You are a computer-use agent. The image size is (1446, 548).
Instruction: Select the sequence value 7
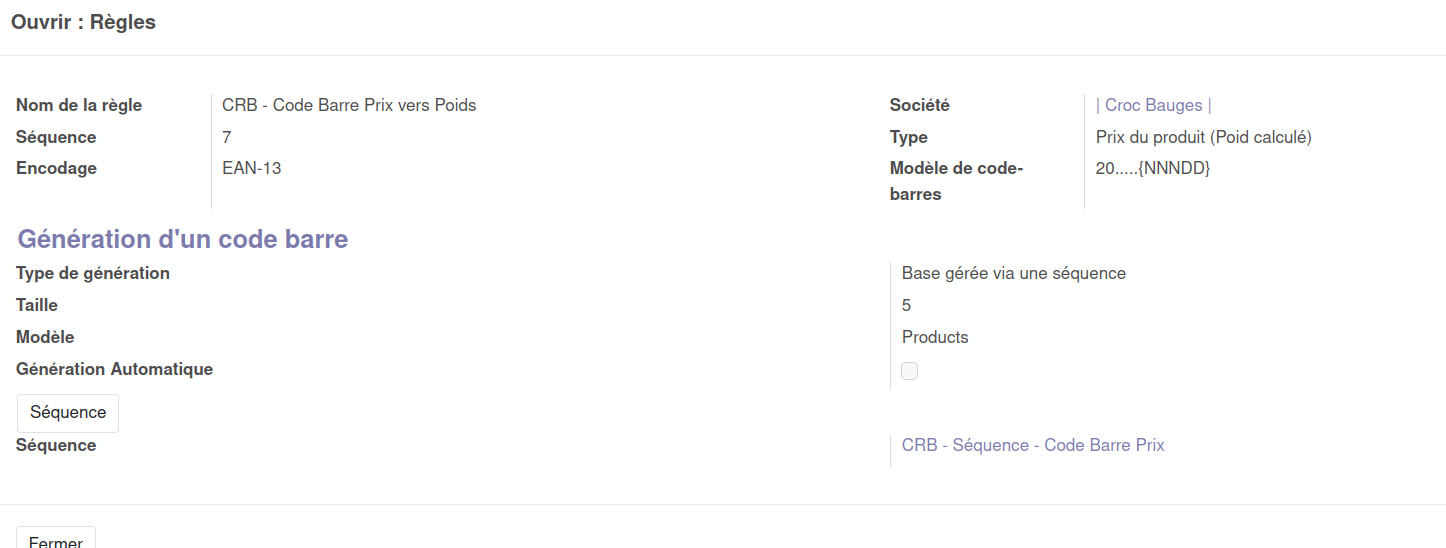[x=227, y=137]
